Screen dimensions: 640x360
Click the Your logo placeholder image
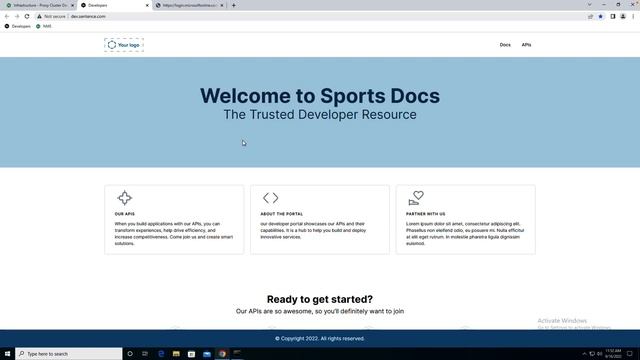[124, 45]
